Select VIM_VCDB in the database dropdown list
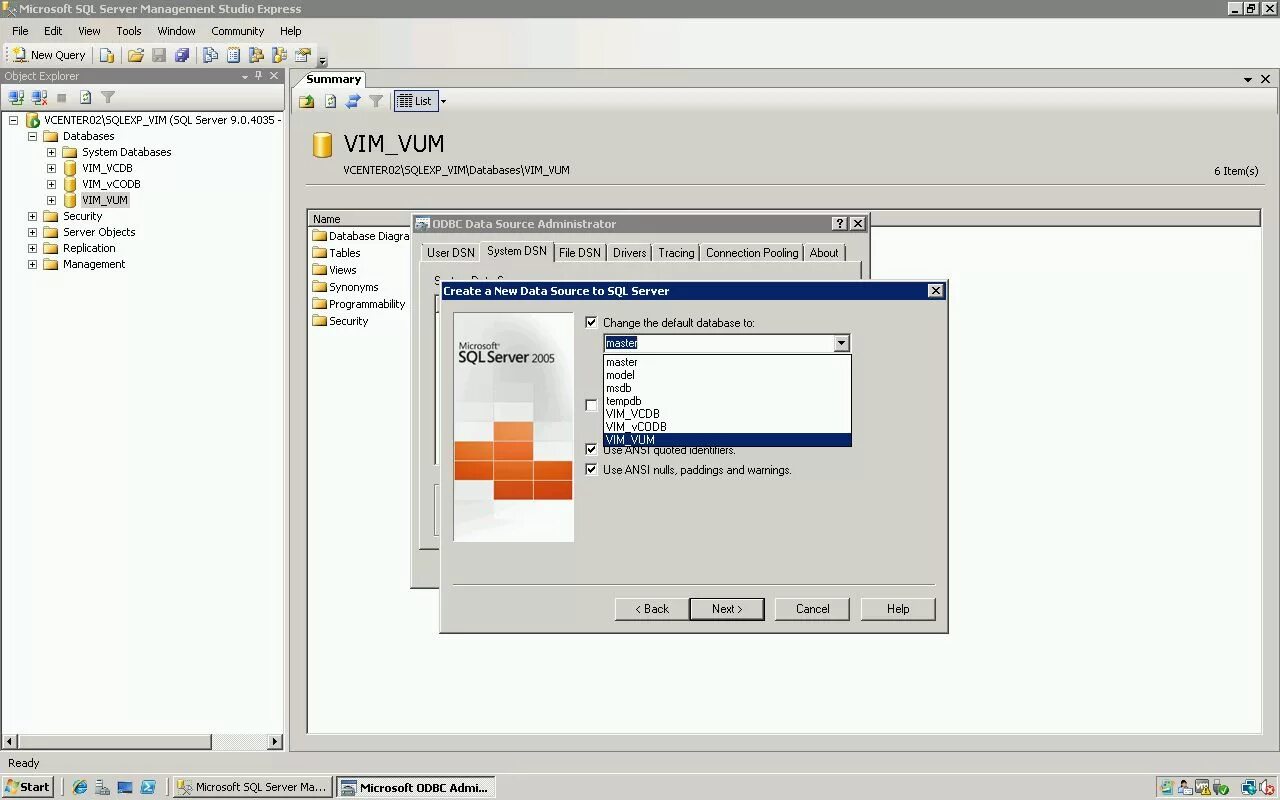 point(727,414)
